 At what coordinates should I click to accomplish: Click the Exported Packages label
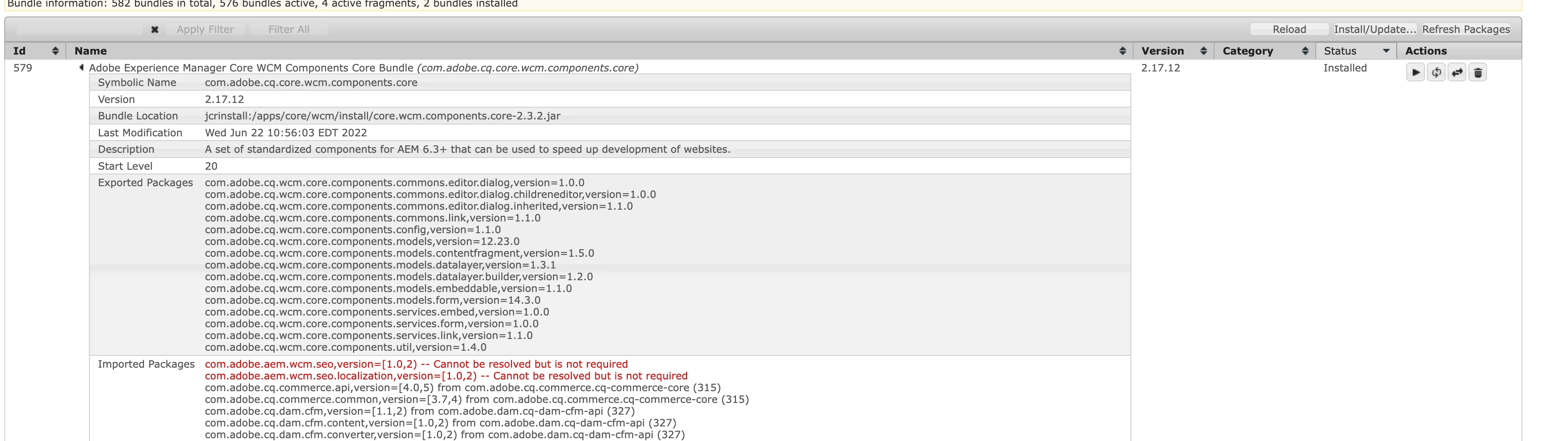pyautogui.click(x=145, y=182)
